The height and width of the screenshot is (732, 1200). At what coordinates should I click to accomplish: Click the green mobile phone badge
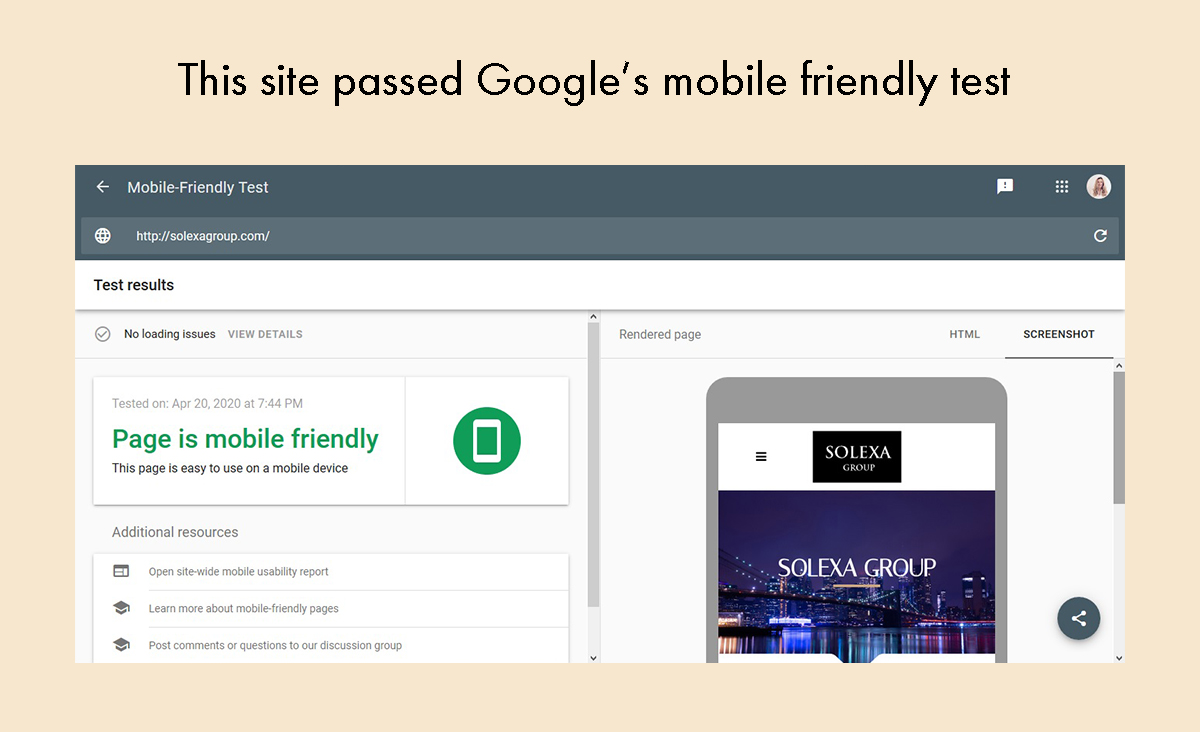[487, 440]
